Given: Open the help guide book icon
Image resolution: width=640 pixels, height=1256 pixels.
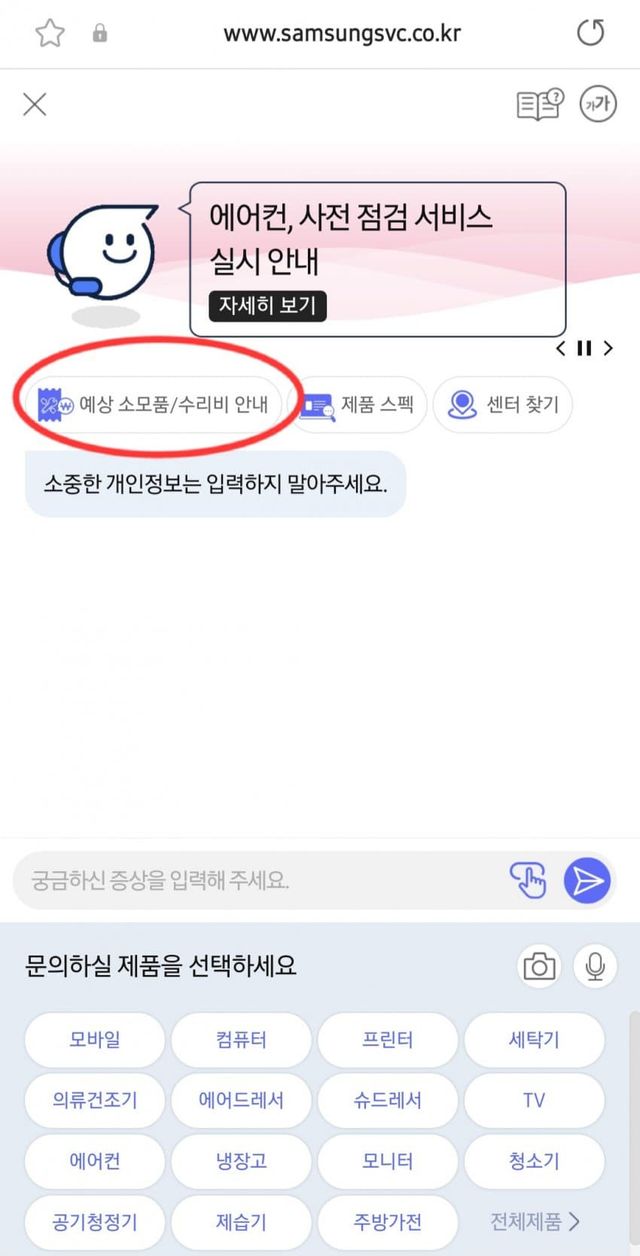Looking at the screenshot, I should pyautogui.click(x=539, y=104).
